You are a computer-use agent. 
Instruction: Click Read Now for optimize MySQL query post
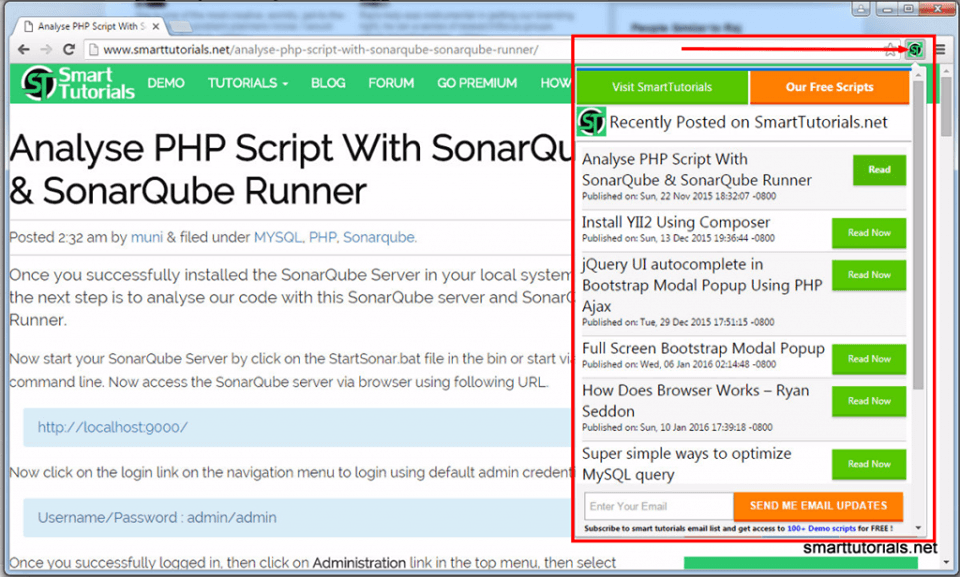click(x=869, y=464)
